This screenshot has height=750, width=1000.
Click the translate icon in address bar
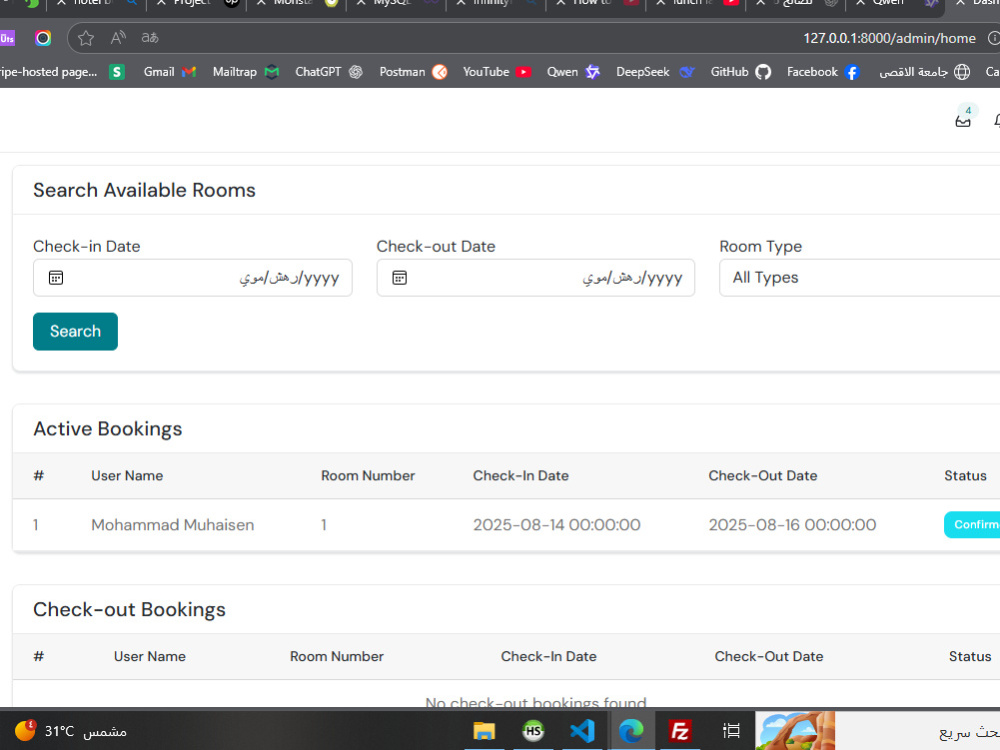[x=150, y=38]
